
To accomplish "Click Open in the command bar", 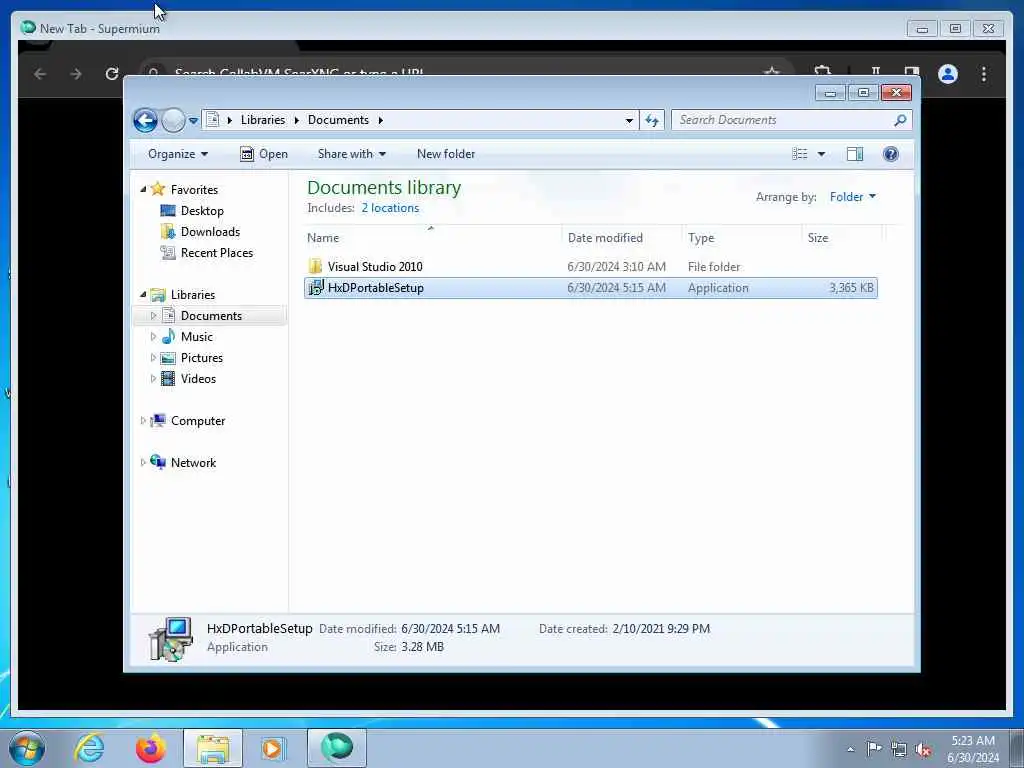I will pyautogui.click(x=264, y=154).
